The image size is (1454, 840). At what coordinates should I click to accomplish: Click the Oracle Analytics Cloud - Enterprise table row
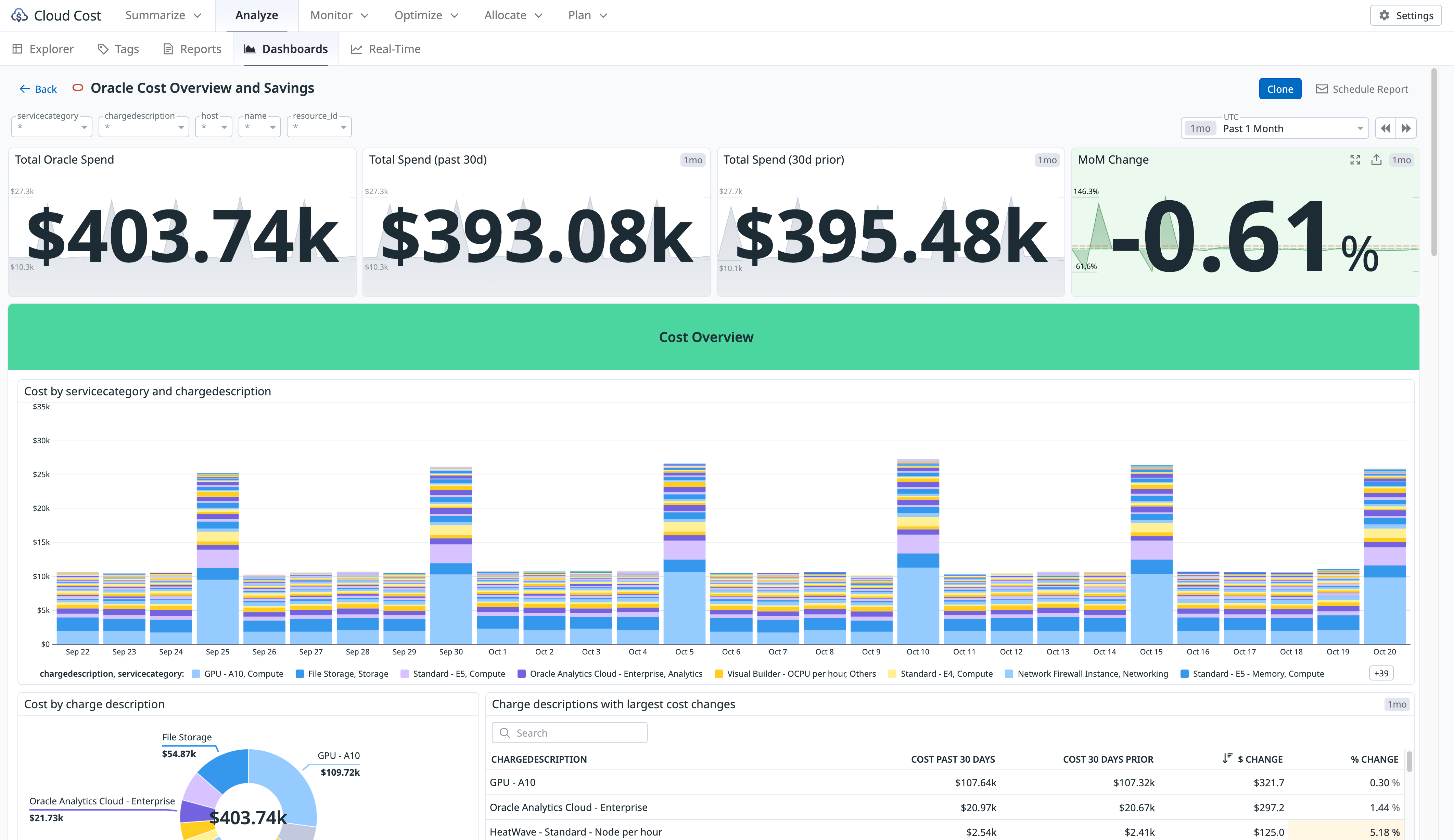945,807
